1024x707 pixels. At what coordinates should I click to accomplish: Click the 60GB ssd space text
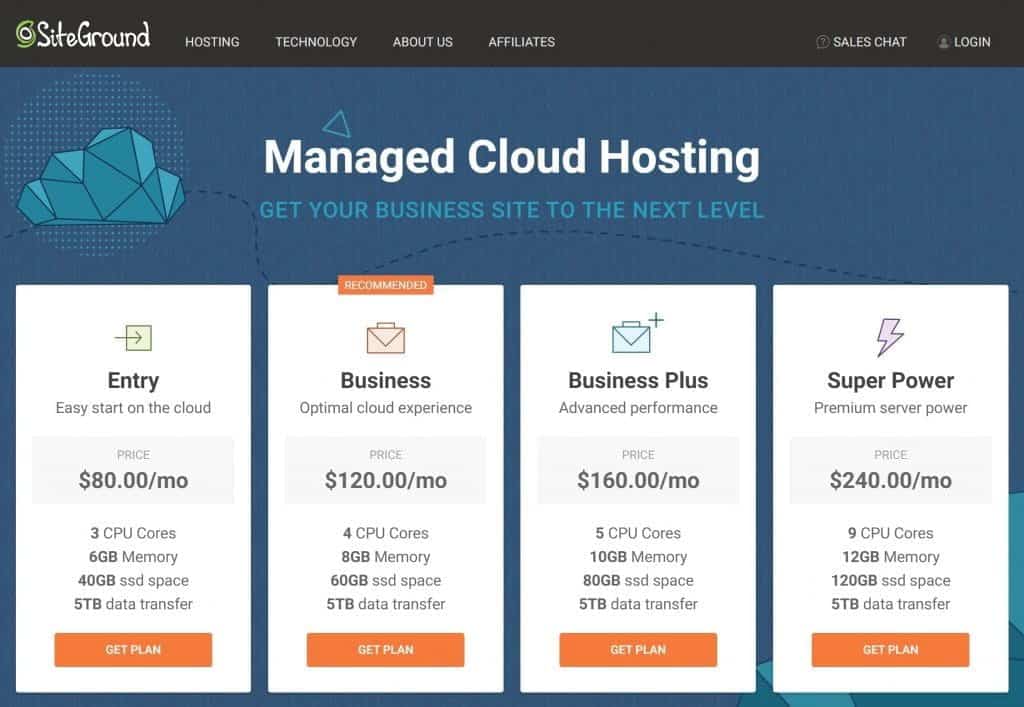click(x=385, y=580)
